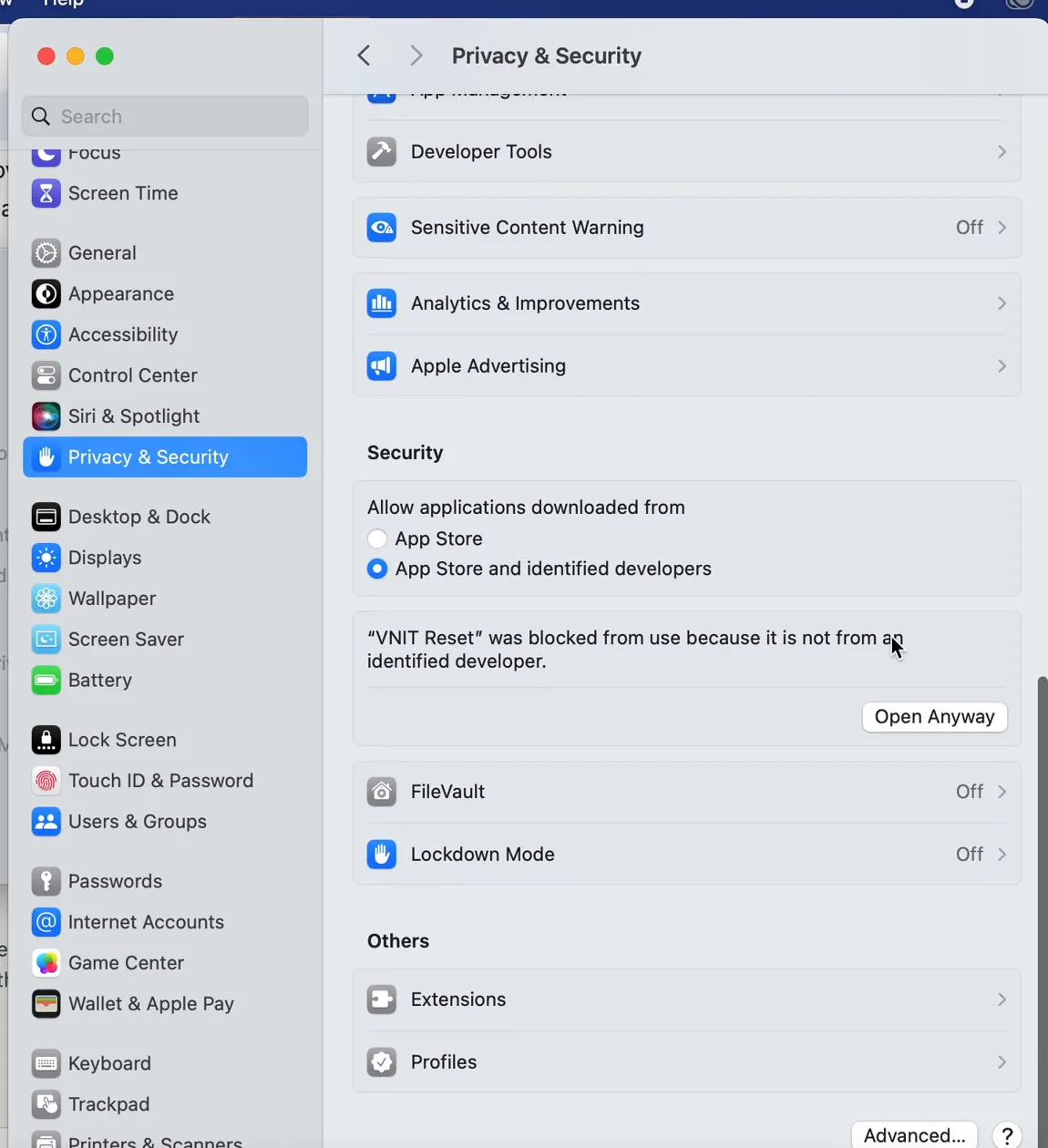The height and width of the screenshot is (1148, 1048).
Task: Open Lockdown Mode row chevron
Action: tap(1002, 854)
